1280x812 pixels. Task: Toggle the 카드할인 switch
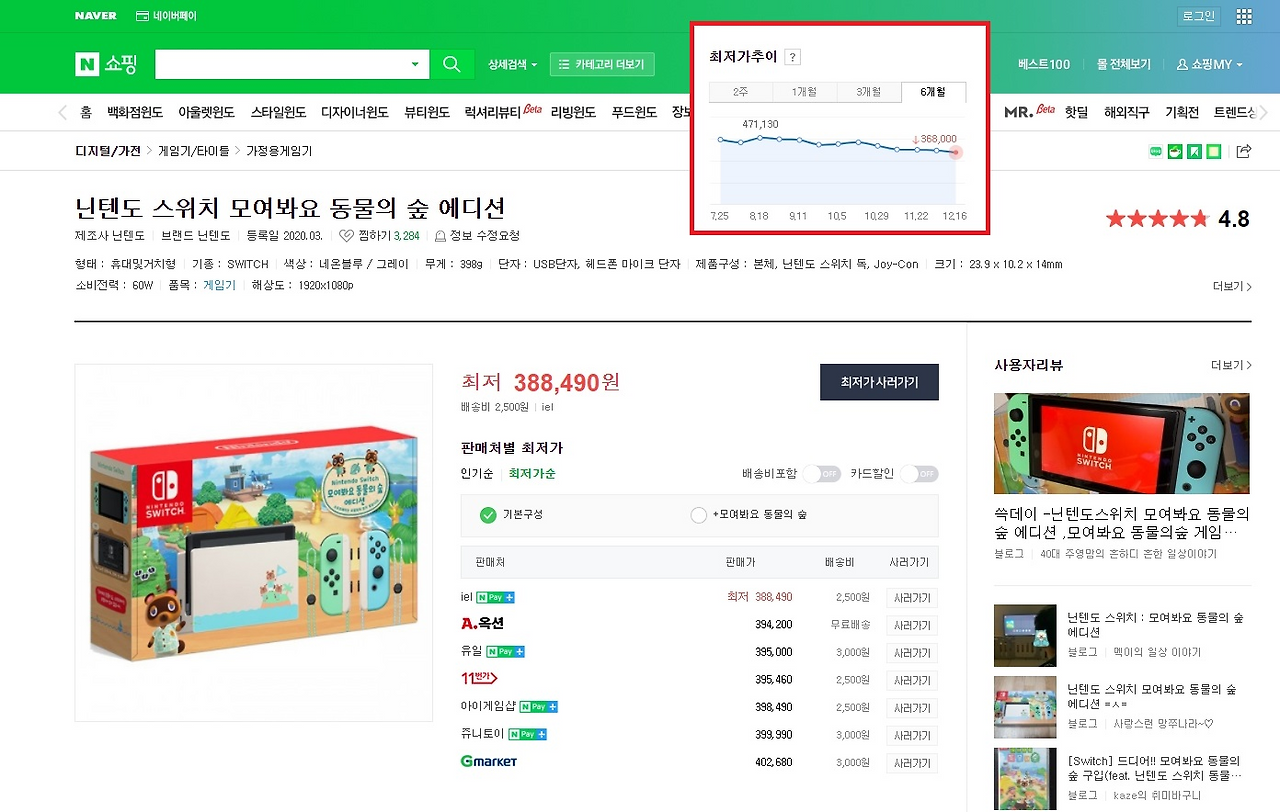919,473
